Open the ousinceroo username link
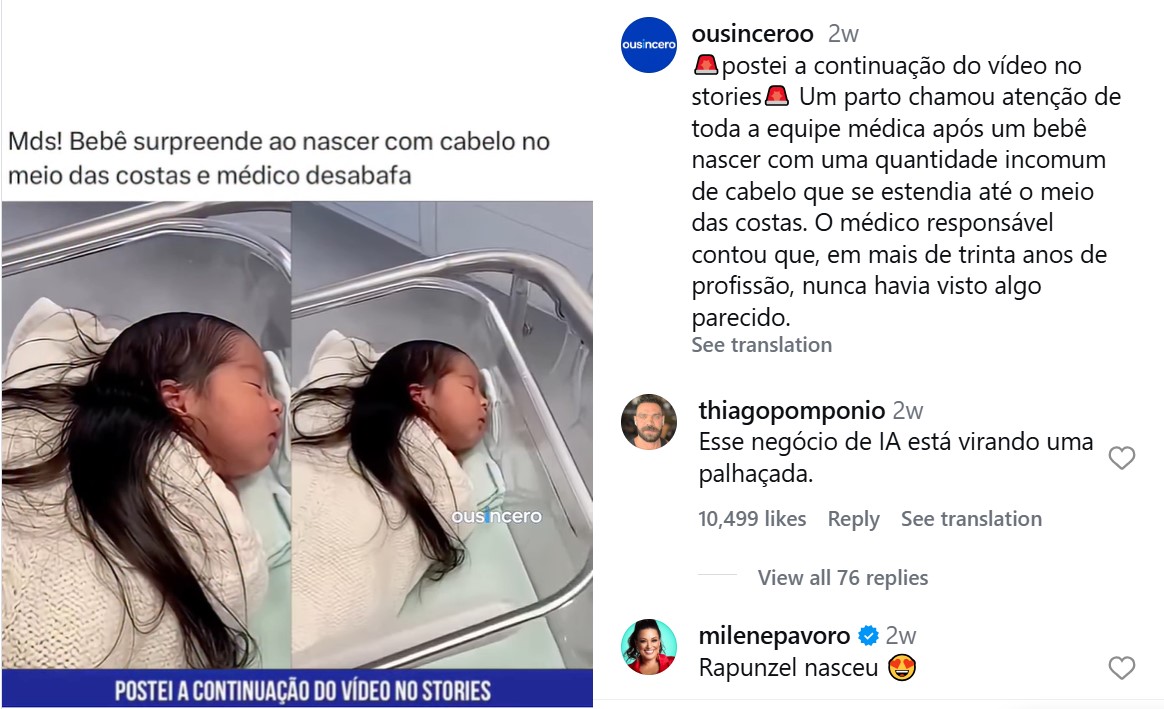Viewport: 1164px width, 709px height. click(752, 33)
